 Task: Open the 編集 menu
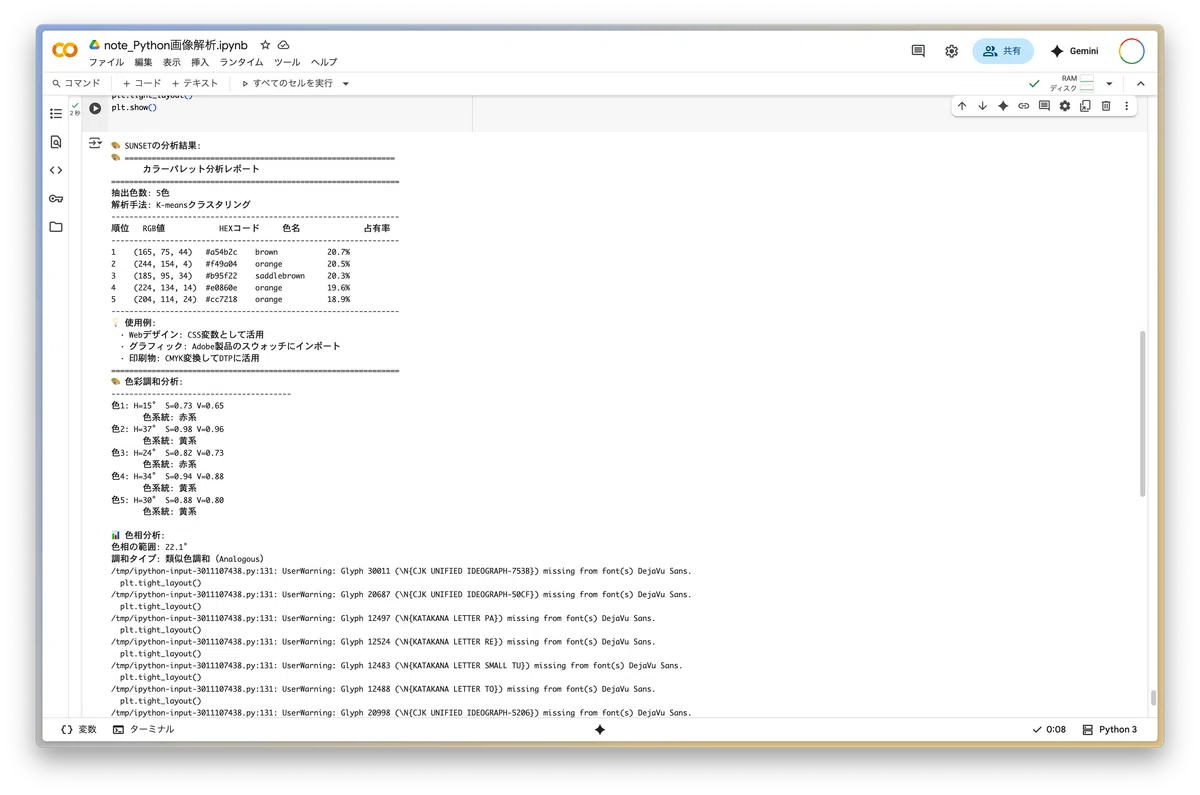coord(144,62)
